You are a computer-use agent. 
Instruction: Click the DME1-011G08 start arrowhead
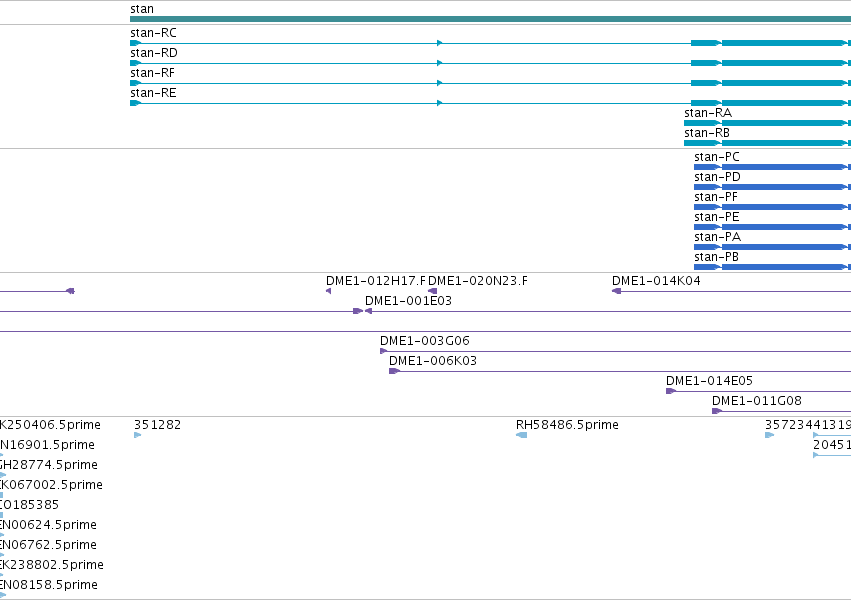[x=716, y=411]
